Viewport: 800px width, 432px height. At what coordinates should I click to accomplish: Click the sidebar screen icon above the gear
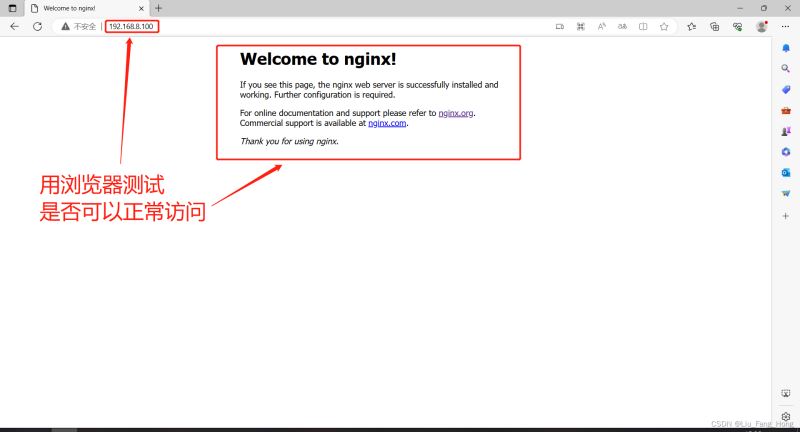786,393
